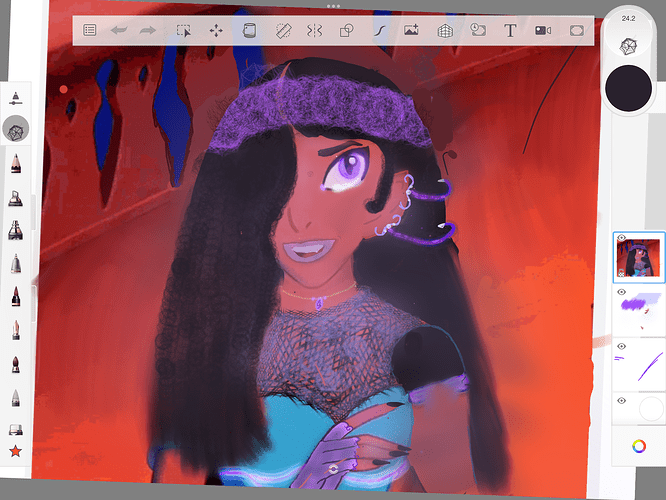Hide the top portrait layer using its eye

(622, 239)
